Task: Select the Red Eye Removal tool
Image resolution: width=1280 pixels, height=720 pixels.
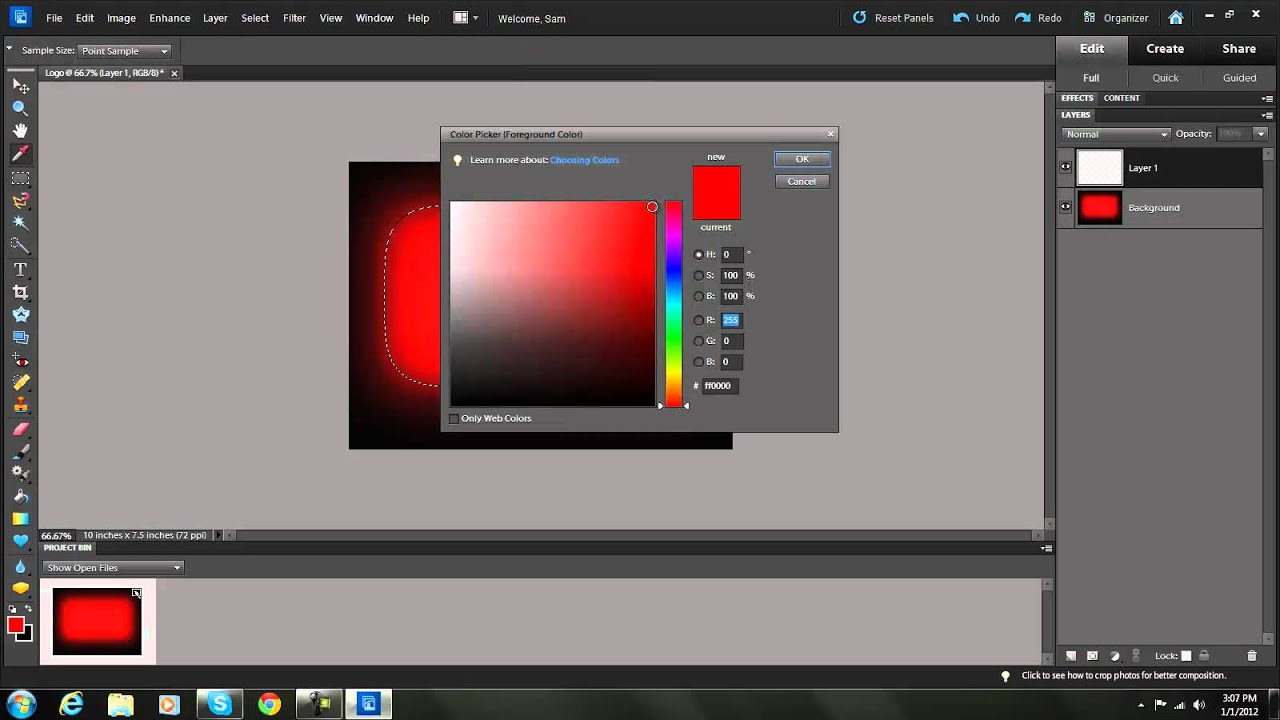Action: pyautogui.click(x=20, y=360)
